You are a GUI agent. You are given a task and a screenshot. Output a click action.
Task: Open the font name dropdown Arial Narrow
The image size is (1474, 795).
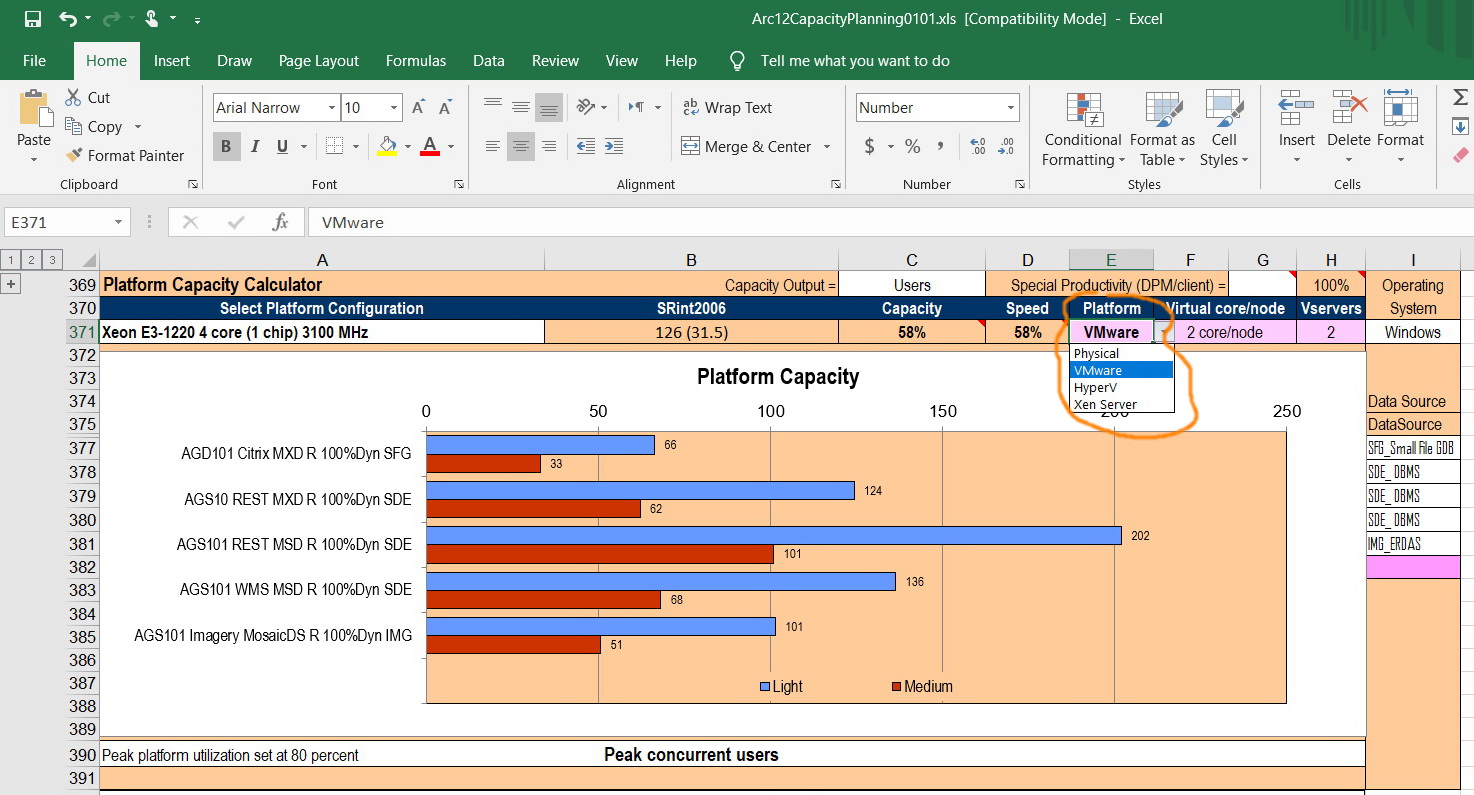(332, 108)
